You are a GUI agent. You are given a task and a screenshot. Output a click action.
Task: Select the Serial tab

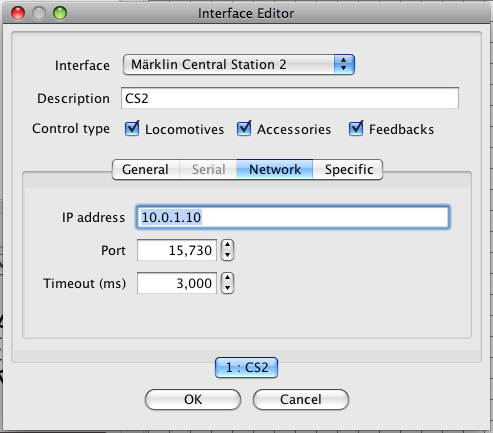(x=208, y=169)
